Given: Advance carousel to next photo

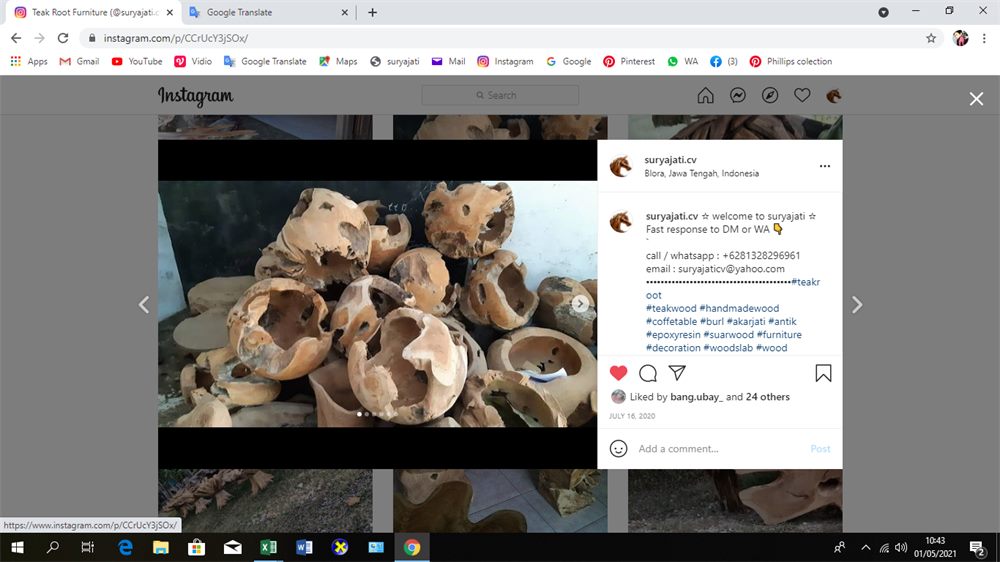Looking at the screenshot, I should [x=580, y=304].
